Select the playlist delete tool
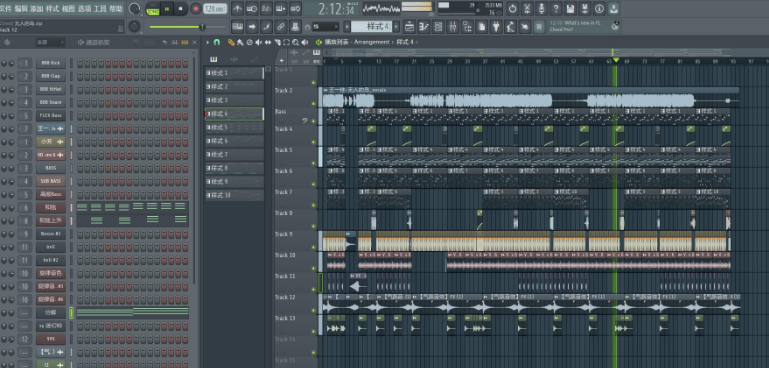Screen dimensions: 769x368 249,42
